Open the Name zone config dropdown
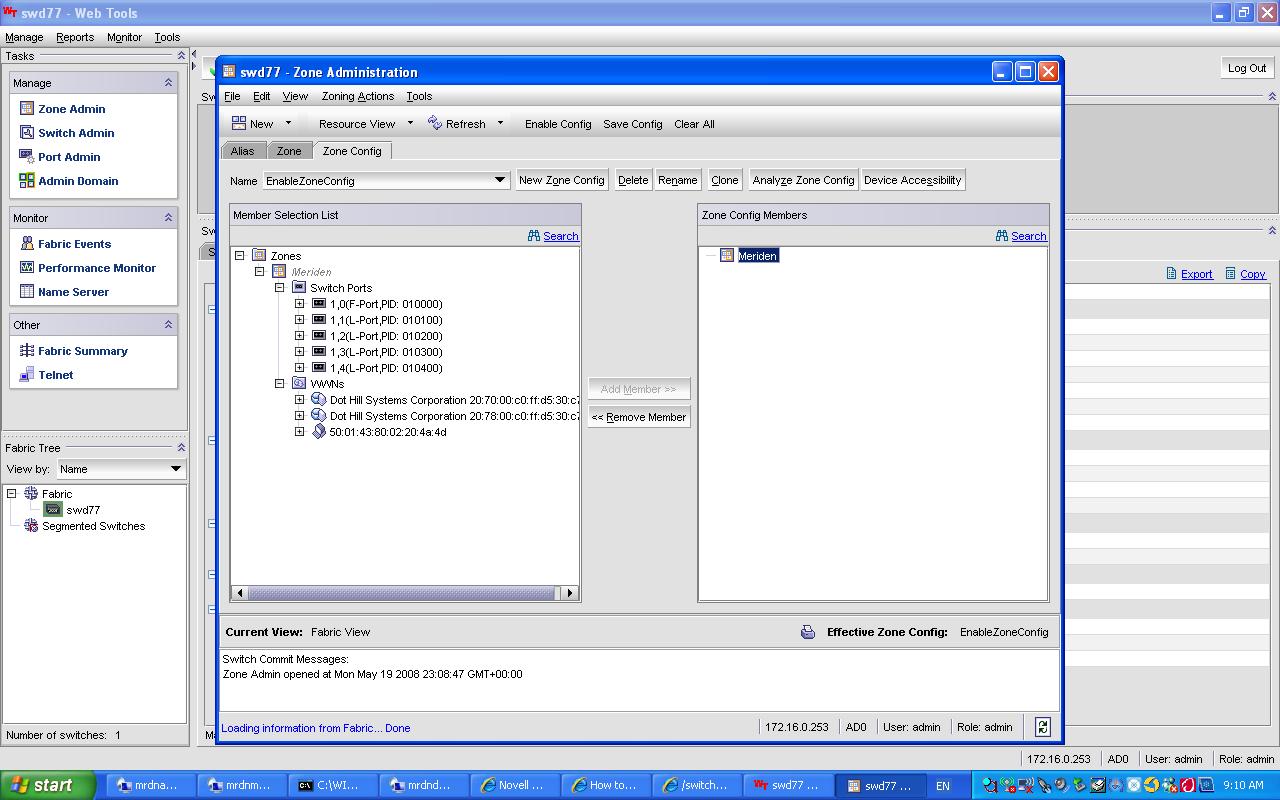 tap(500, 180)
